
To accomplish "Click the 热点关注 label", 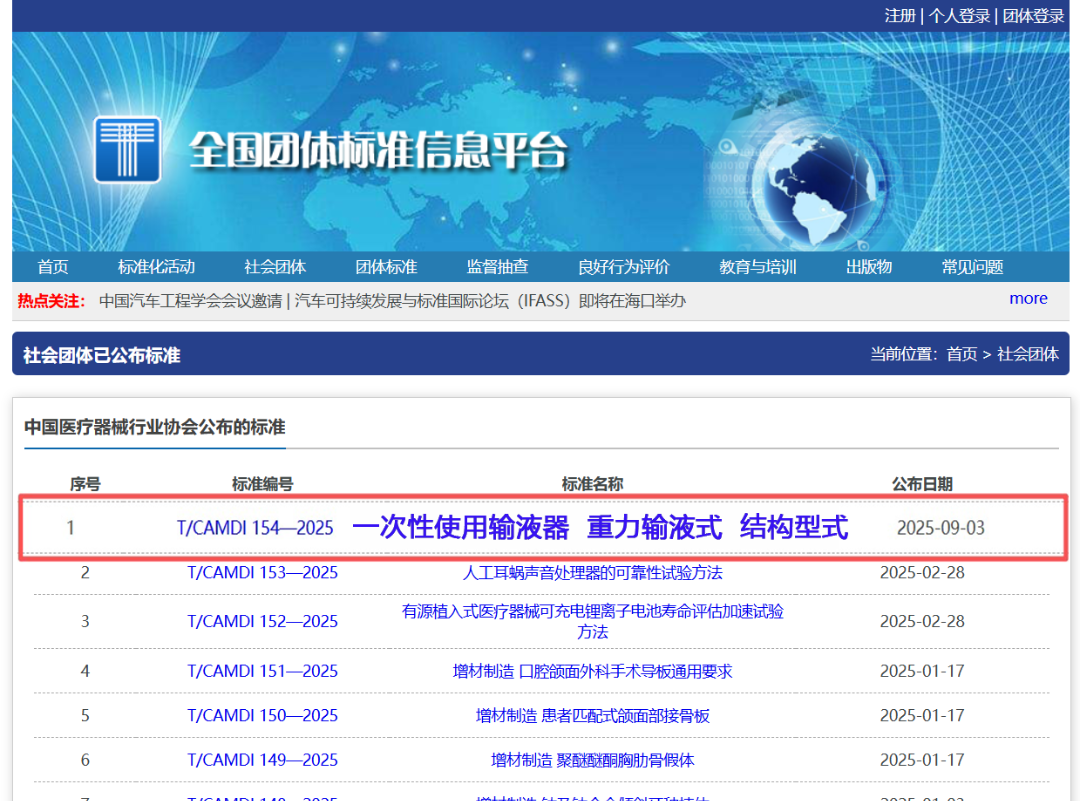I will (x=52, y=301).
